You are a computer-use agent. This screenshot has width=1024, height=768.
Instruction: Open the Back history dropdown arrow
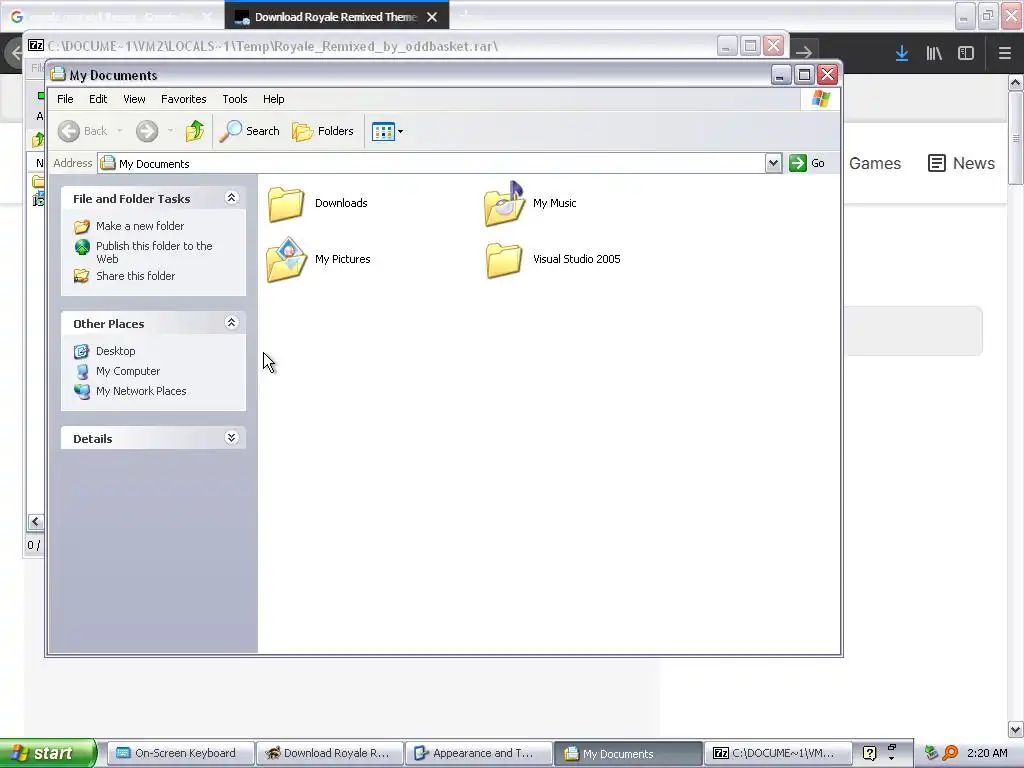(x=120, y=131)
